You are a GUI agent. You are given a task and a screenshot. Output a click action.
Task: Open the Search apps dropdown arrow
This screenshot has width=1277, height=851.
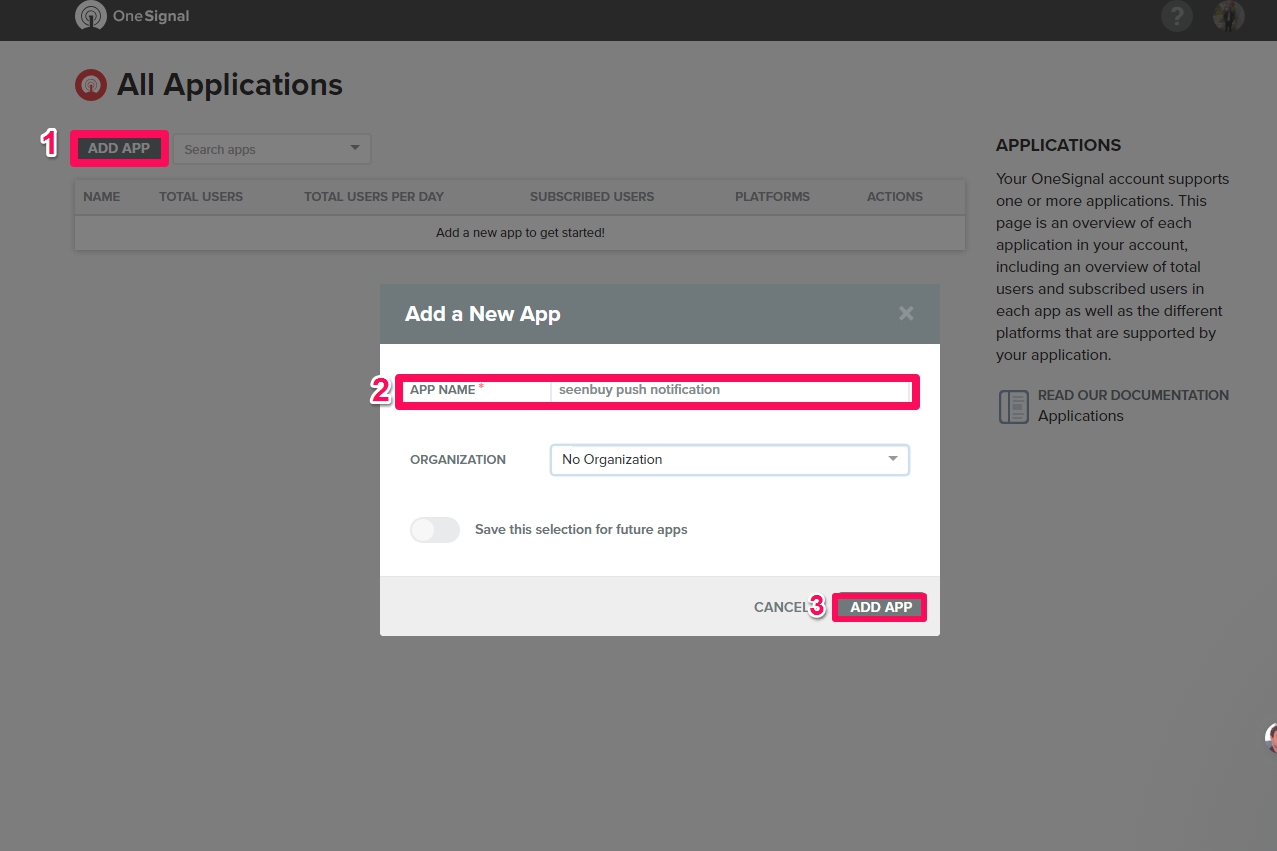[x=354, y=149]
